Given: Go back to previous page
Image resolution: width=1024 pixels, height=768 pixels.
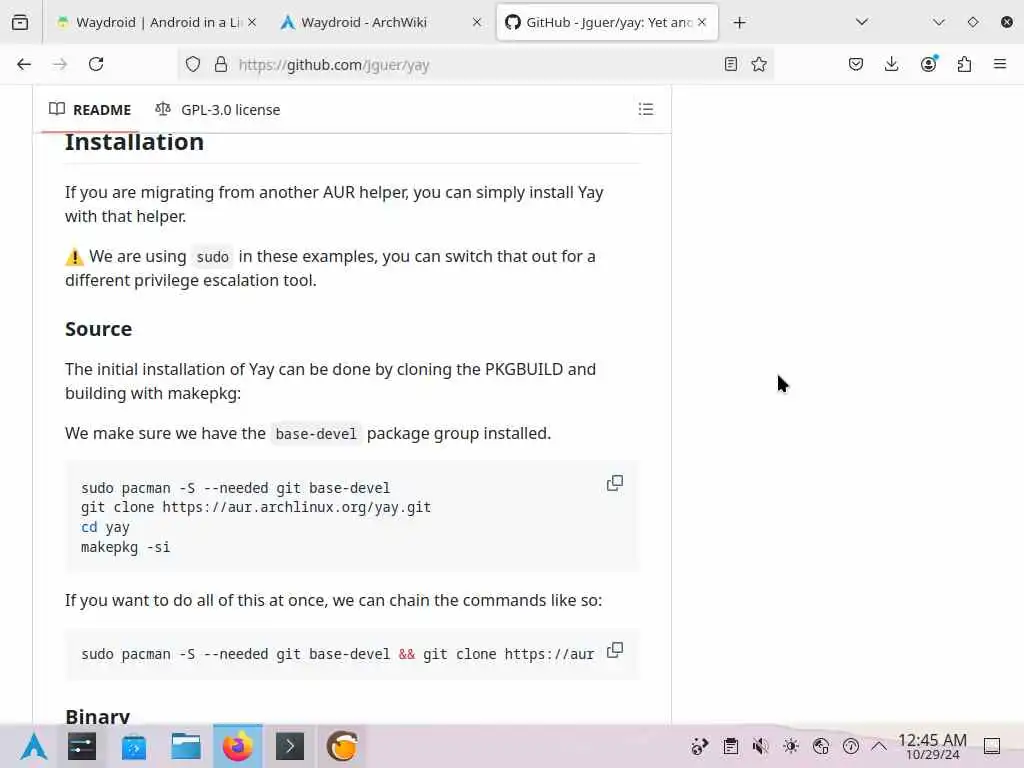Looking at the screenshot, I should click(x=24, y=64).
